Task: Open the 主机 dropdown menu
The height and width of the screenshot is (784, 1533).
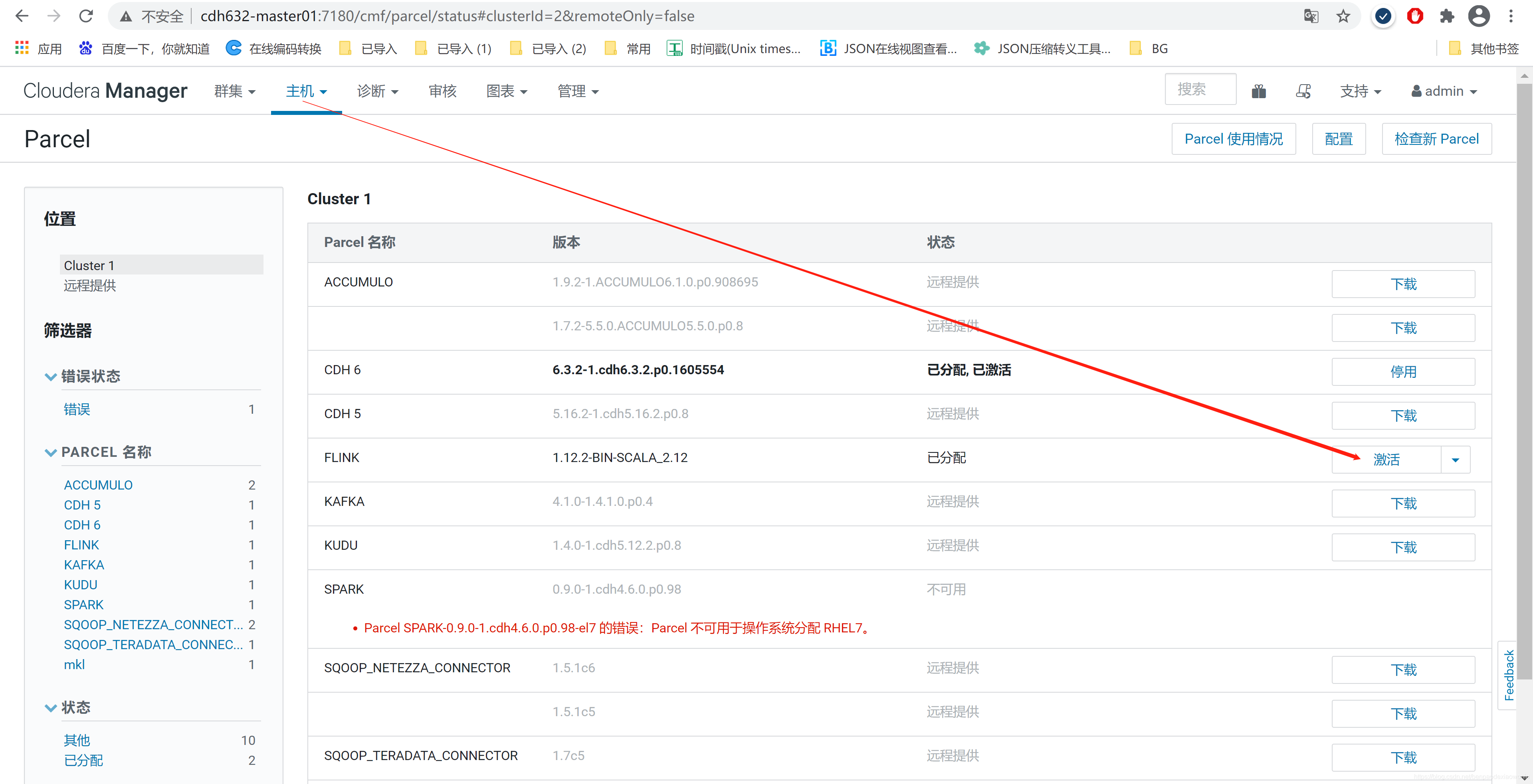Action: pyautogui.click(x=307, y=91)
